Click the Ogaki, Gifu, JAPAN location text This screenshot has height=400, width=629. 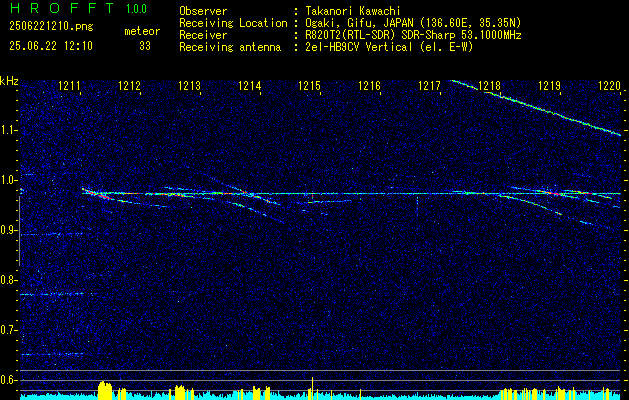coord(413,23)
